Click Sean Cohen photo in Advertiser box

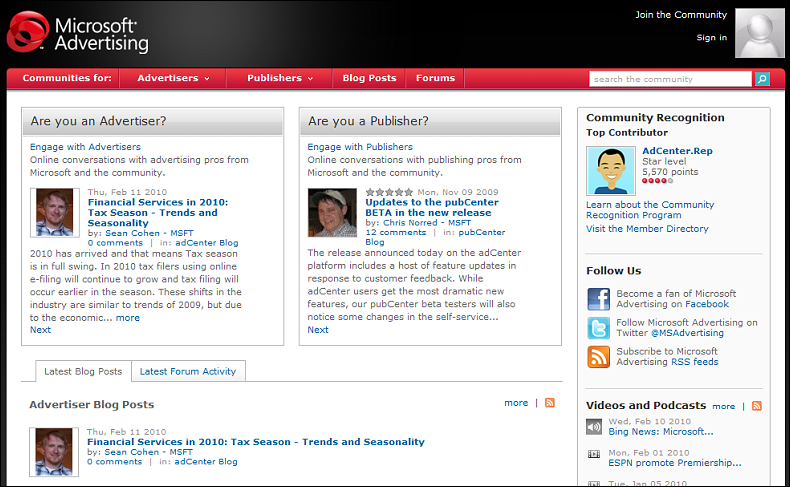coord(55,213)
